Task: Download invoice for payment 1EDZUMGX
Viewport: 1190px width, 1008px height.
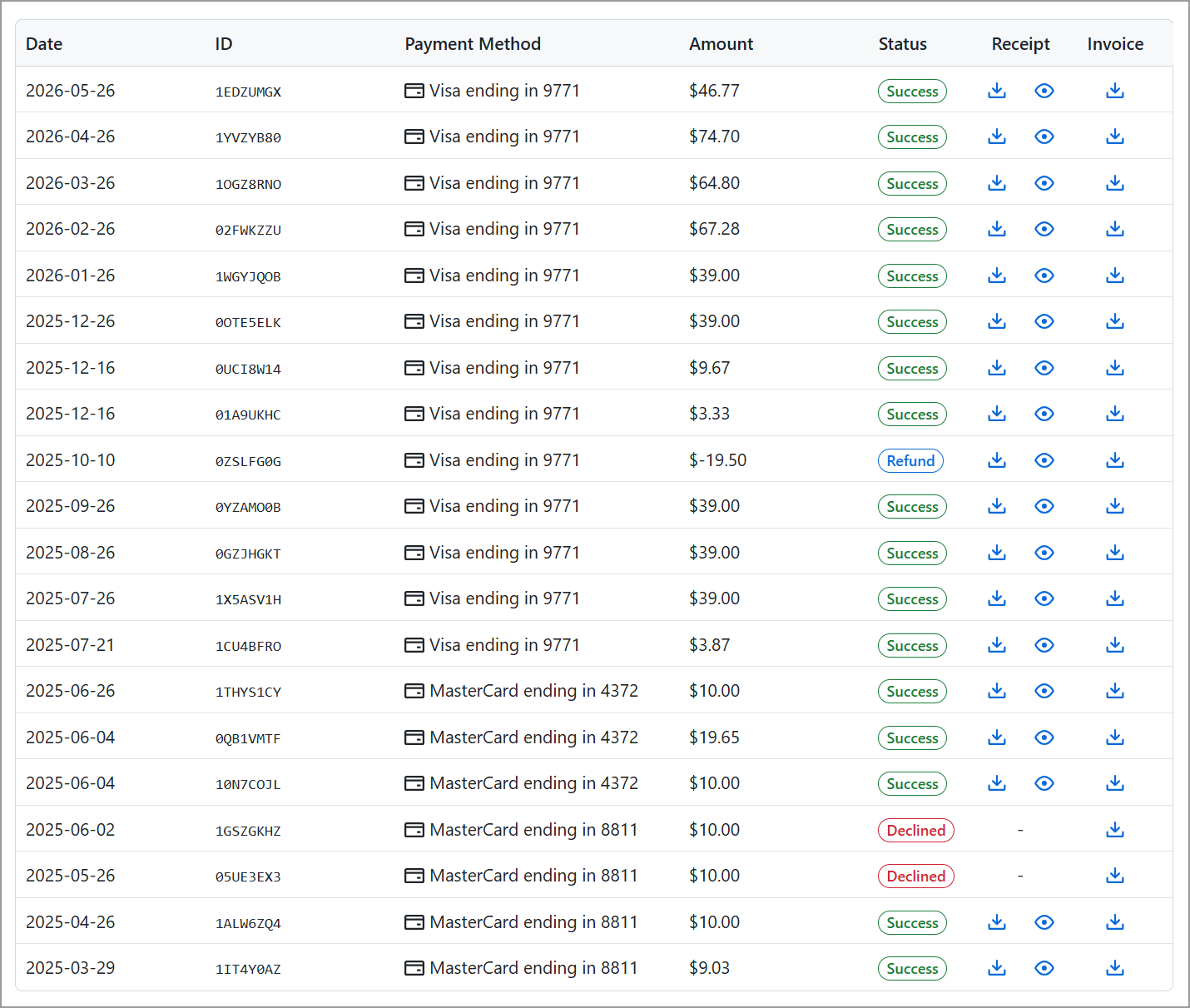Action: pos(1115,91)
